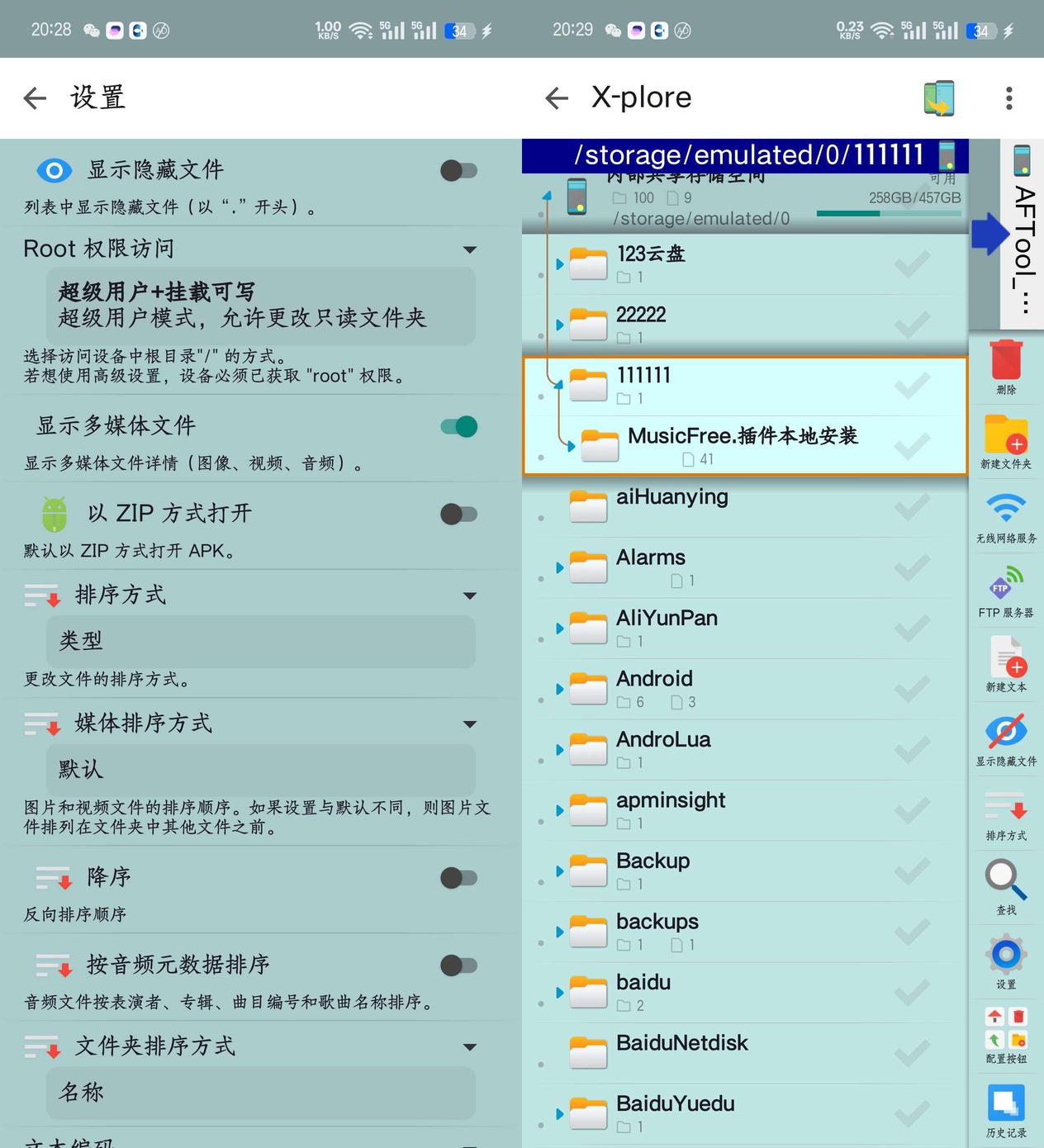Launch the FTP server tool
Image resolution: width=1044 pixels, height=1148 pixels.
point(1005,585)
